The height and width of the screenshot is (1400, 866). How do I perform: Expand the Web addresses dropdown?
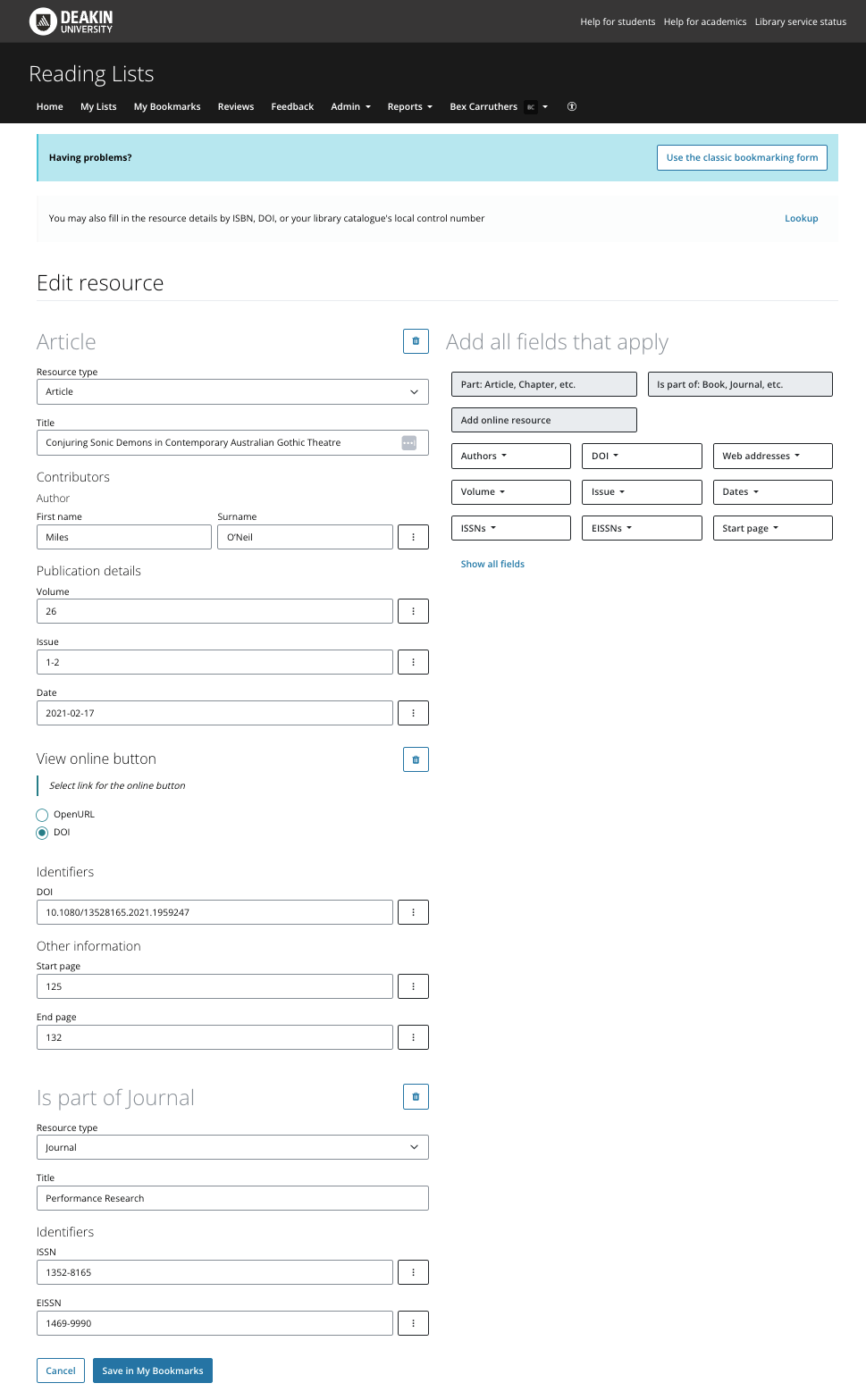click(772, 456)
